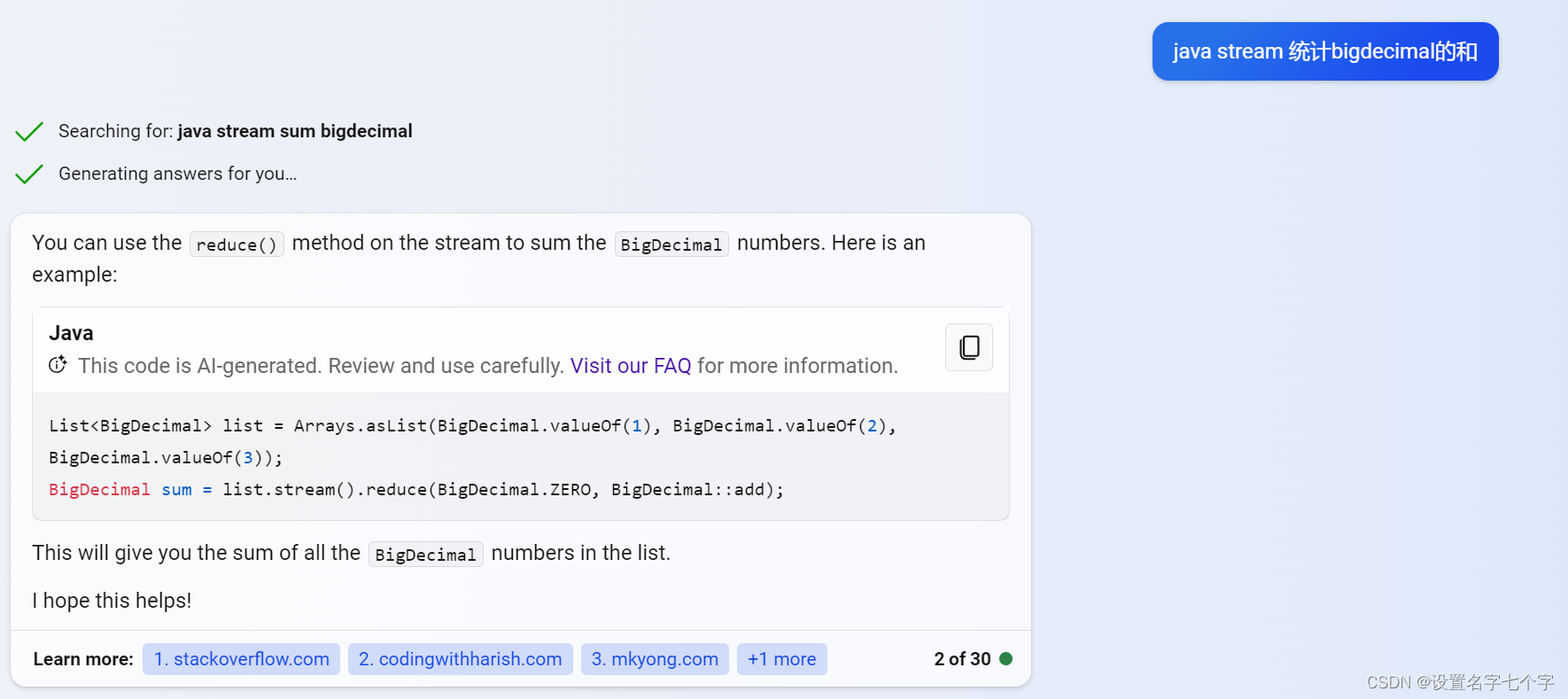Click the 'Learn more:' label
1568x699 pixels.
click(x=83, y=659)
